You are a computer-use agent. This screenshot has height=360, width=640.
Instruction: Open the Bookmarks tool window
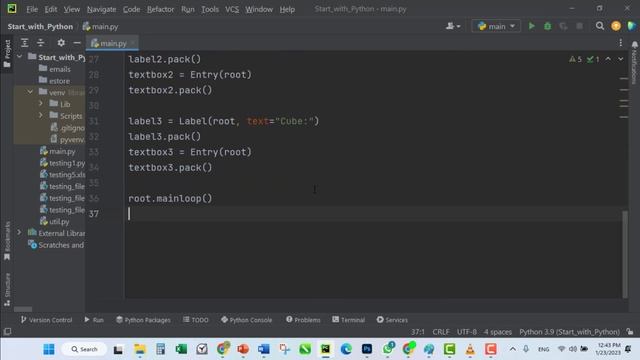click(7, 241)
